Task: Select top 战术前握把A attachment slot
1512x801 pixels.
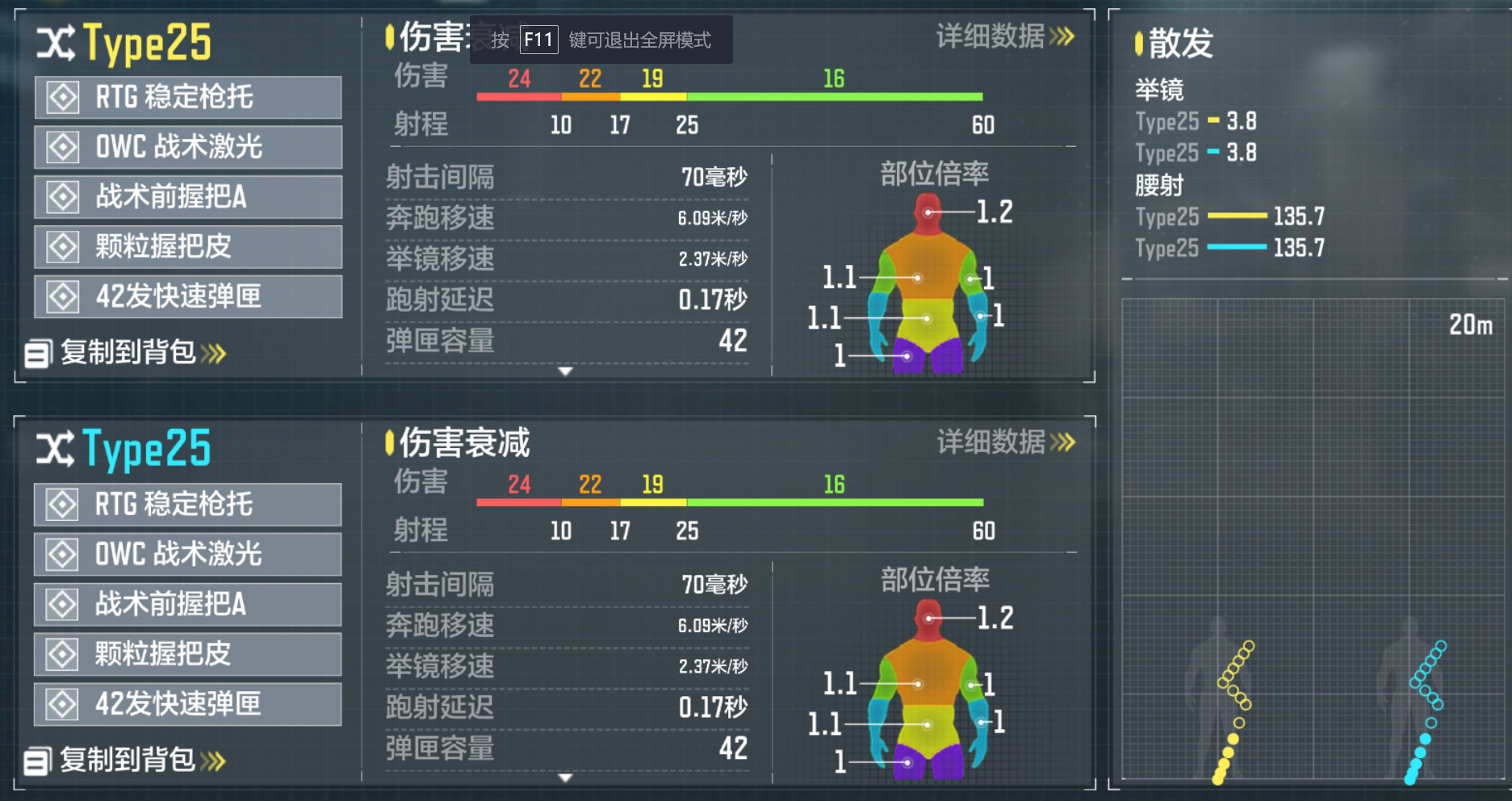Action: point(188,197)
